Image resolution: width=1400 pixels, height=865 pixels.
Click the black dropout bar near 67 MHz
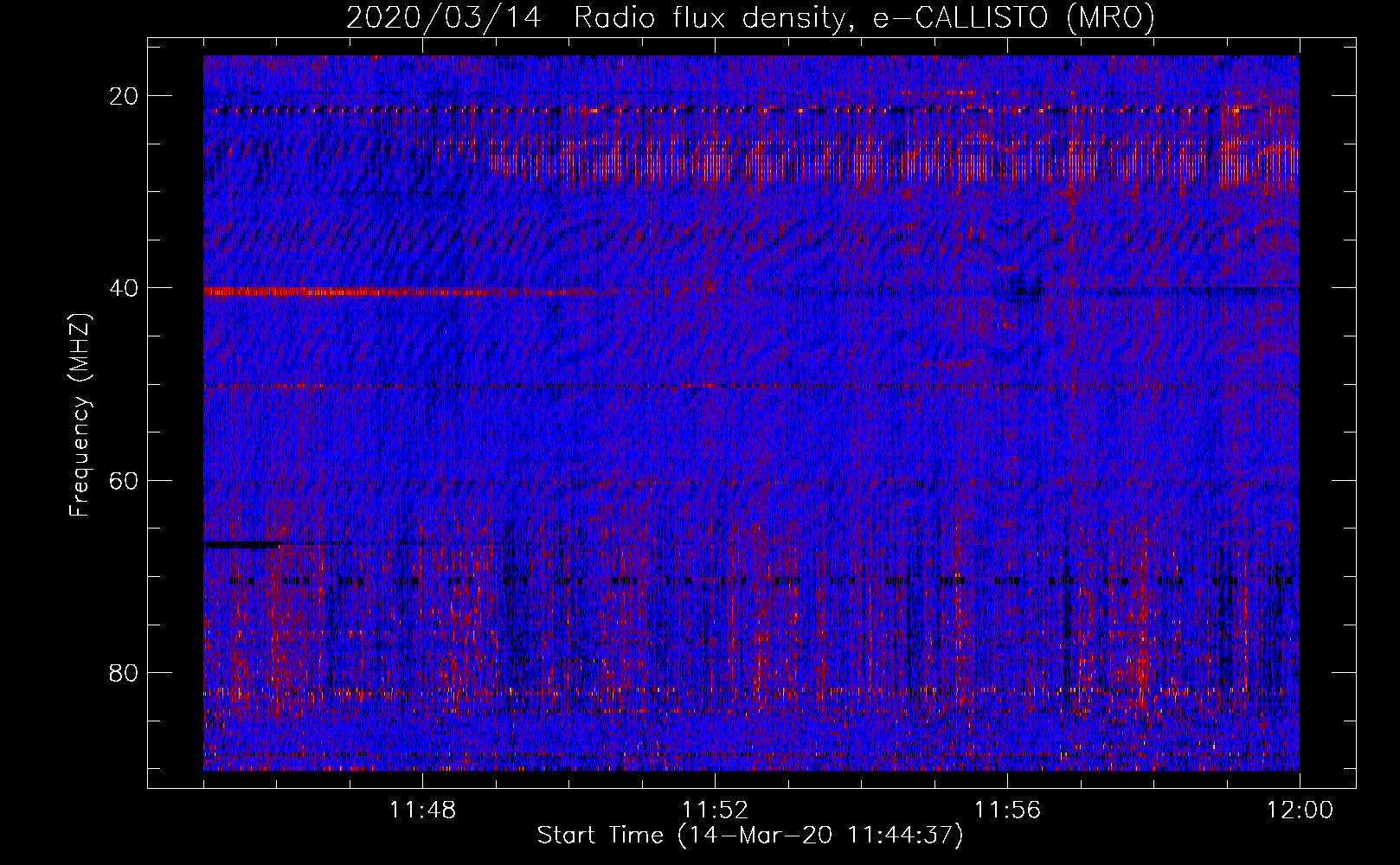pyautogui.click(x=242, y=545)
